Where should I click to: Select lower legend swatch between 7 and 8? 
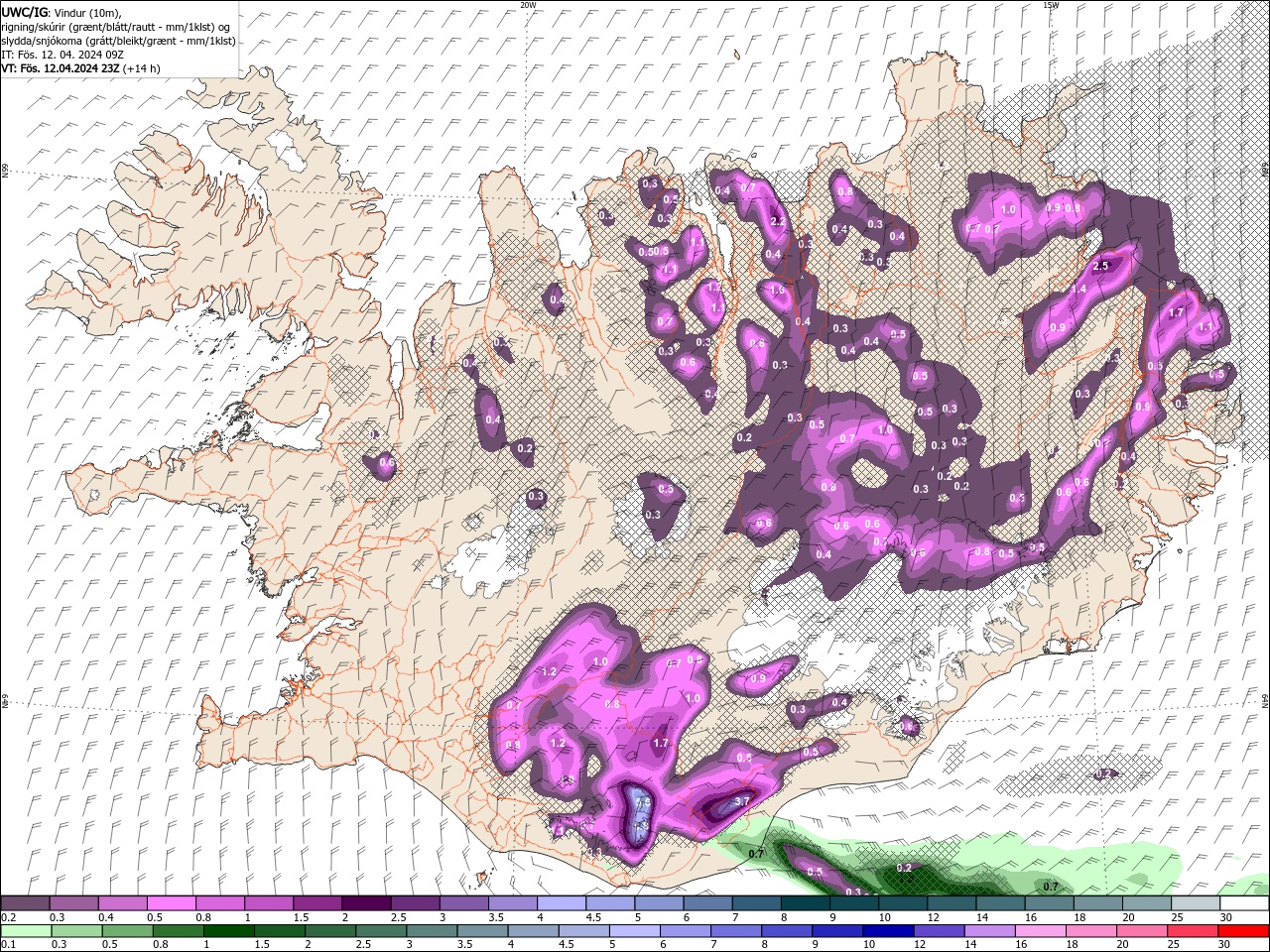coord(736,931)
